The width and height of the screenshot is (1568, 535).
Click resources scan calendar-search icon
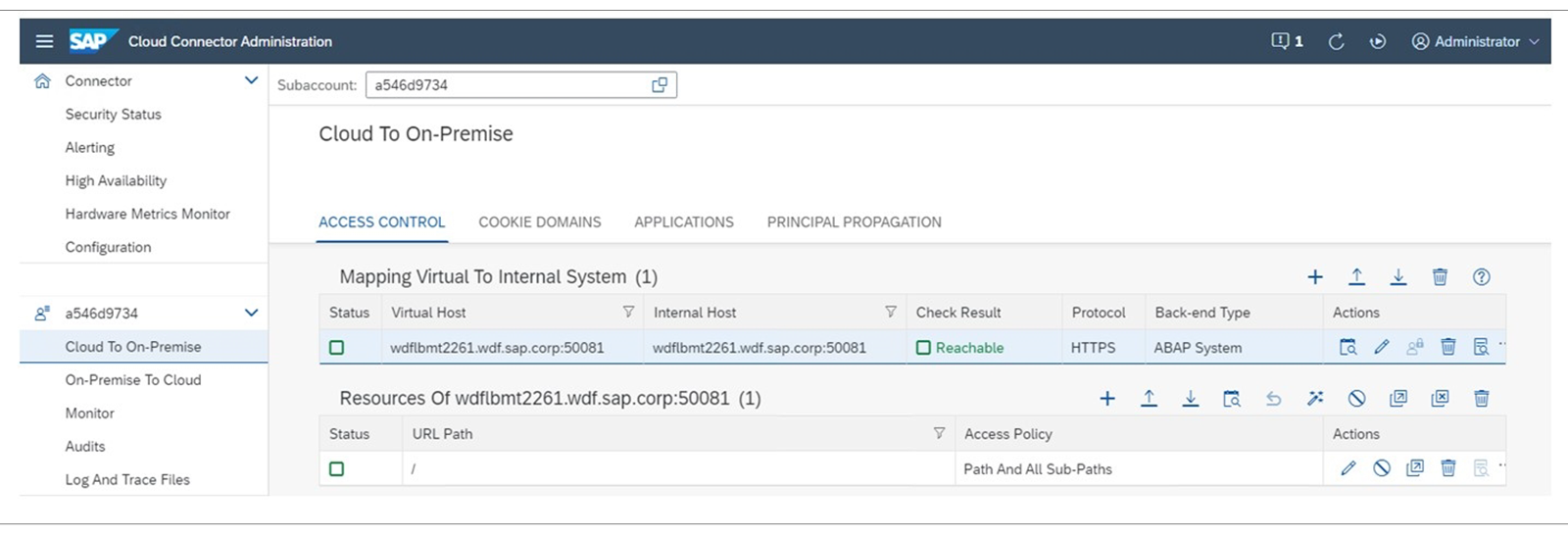tap(1232, 399)
